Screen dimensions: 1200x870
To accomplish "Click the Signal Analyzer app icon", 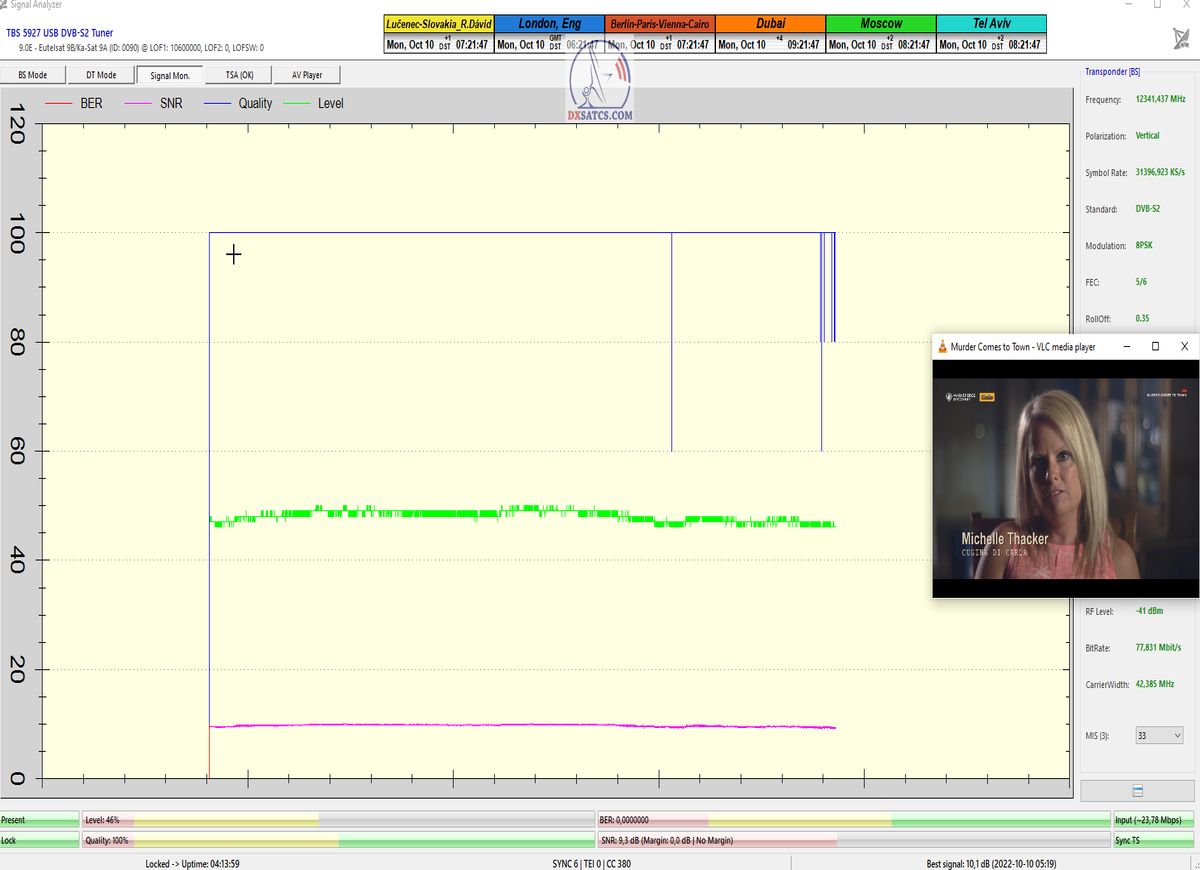I will (5, 5).
